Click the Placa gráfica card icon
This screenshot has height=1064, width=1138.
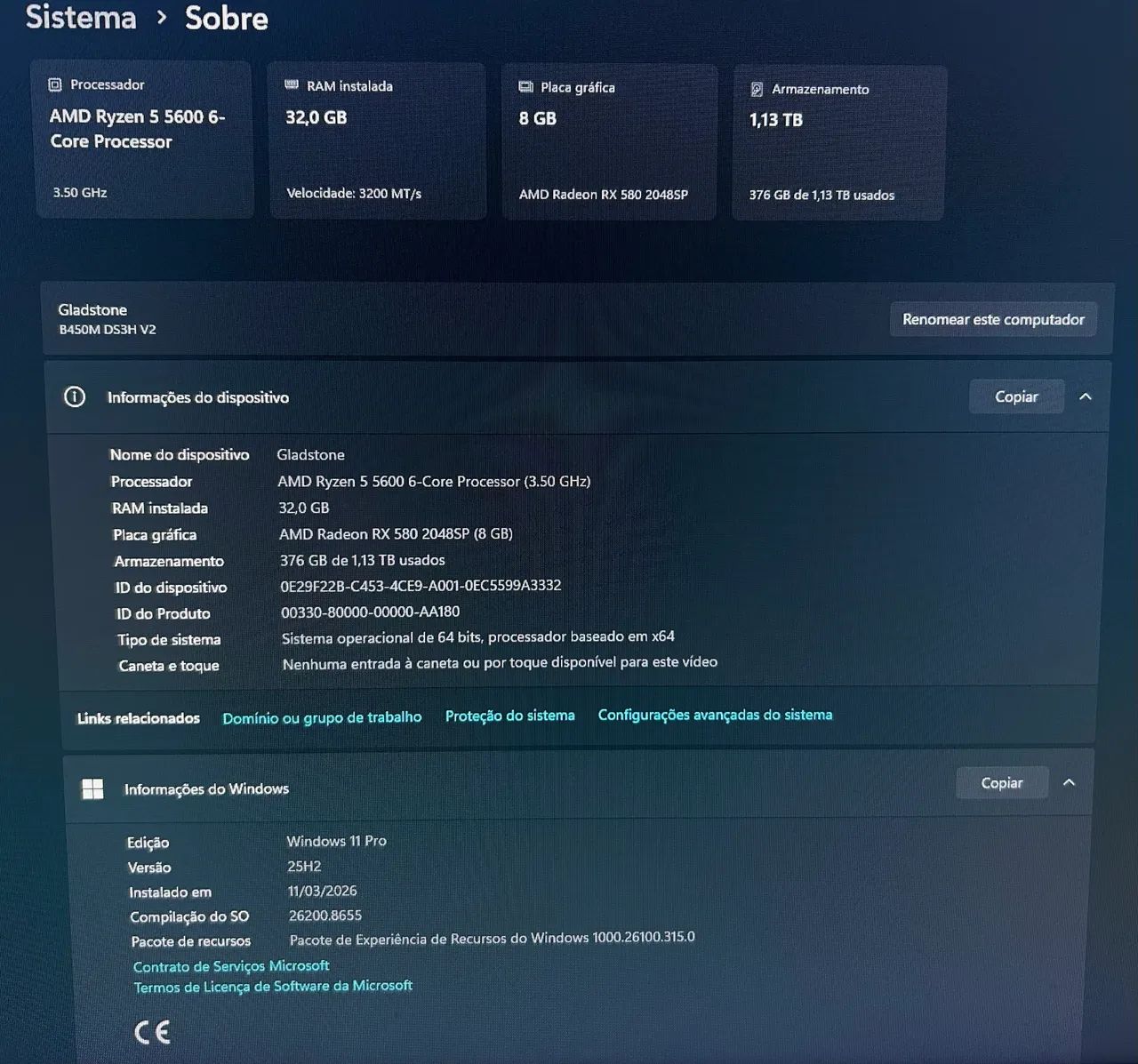coord(525,87)
